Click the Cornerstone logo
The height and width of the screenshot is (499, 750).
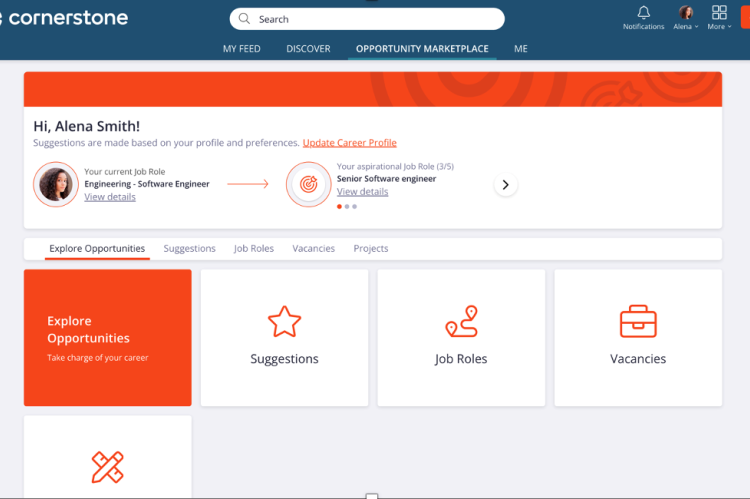click(x=64, y=18)
